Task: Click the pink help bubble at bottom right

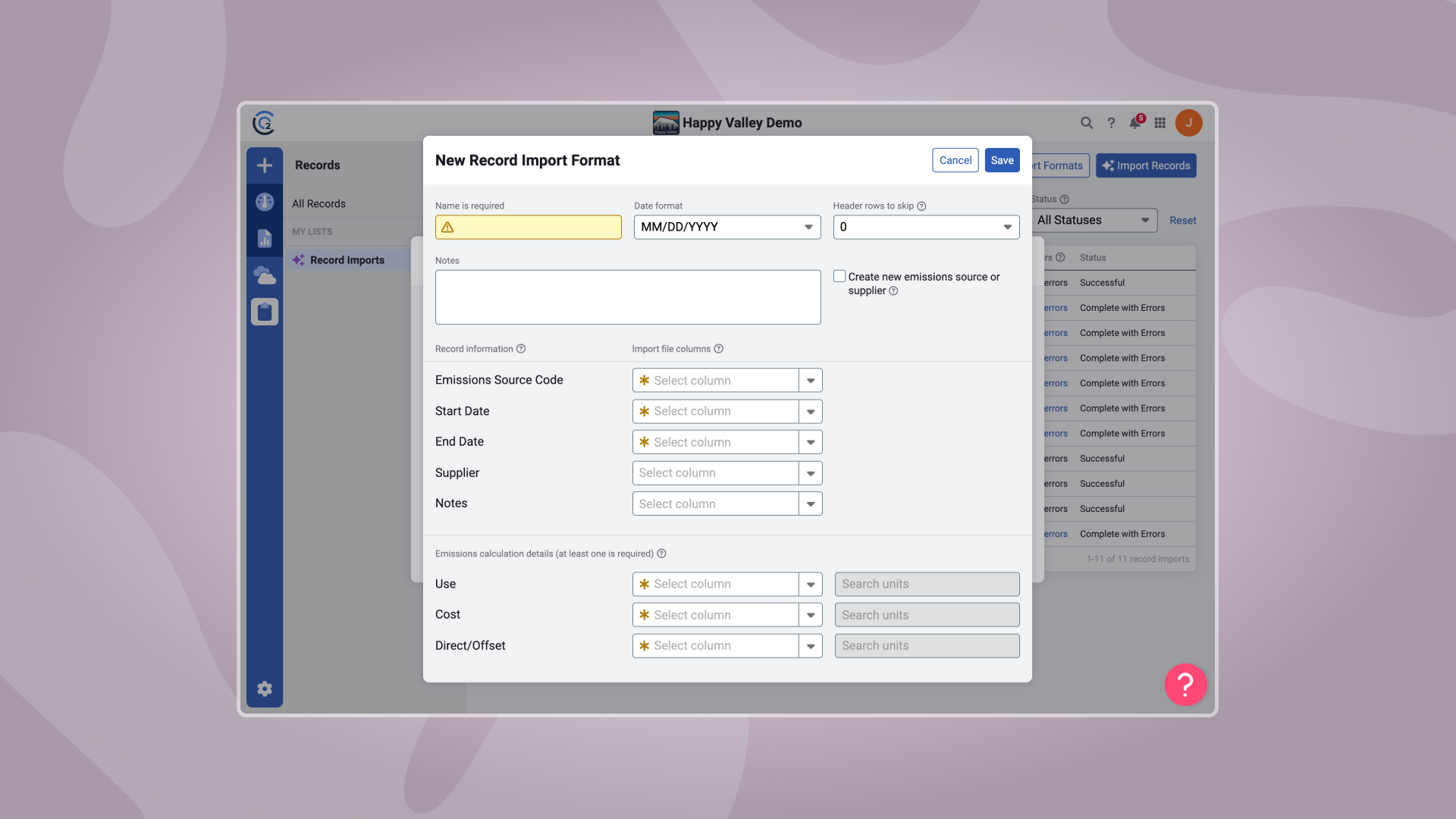Action: click(1185, 685)
